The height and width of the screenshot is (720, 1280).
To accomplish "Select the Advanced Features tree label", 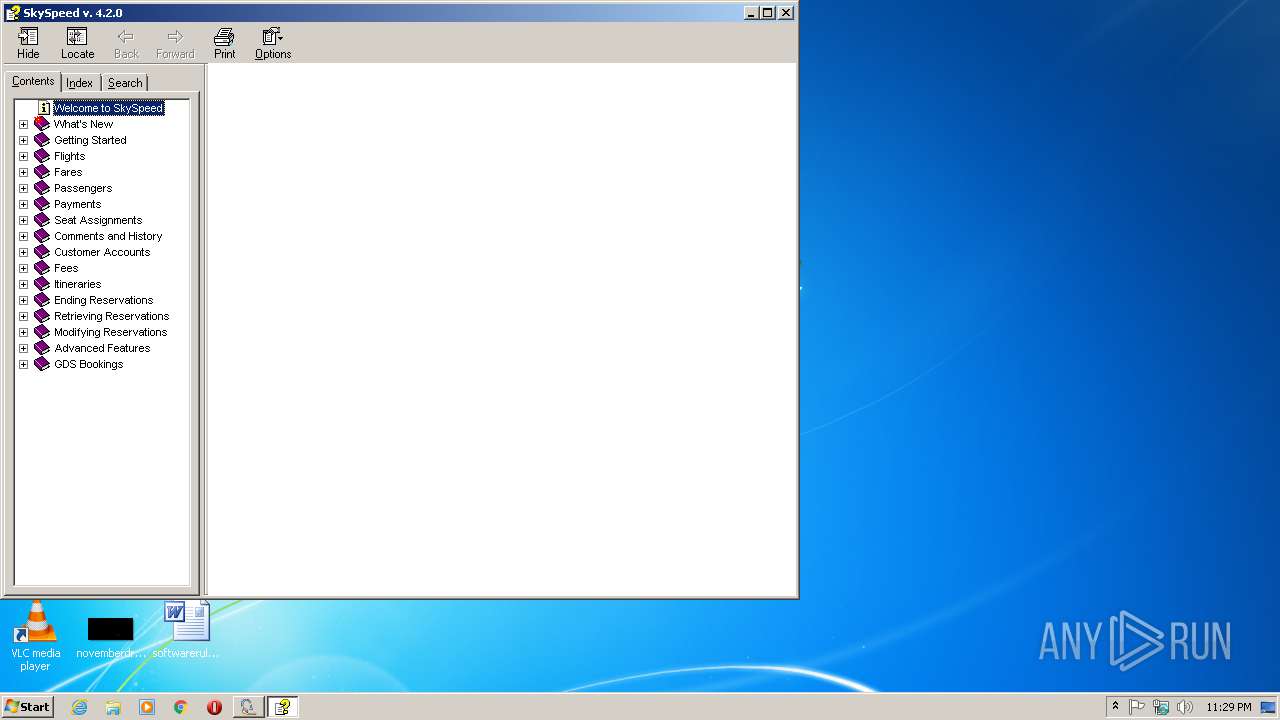I will [x=102, y=348].
